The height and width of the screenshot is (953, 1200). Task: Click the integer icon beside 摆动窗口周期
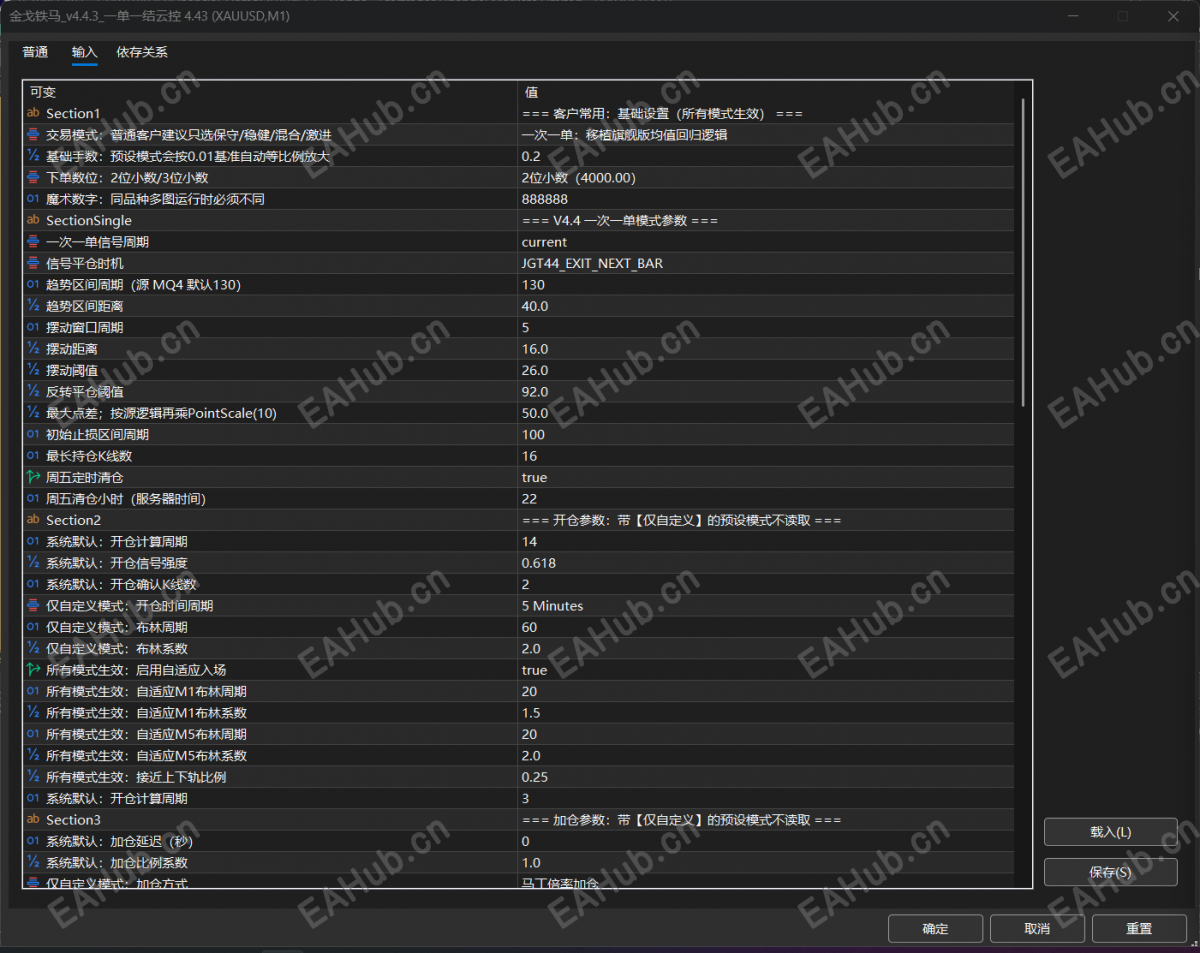pyautogui.click(x=33, y=328)
